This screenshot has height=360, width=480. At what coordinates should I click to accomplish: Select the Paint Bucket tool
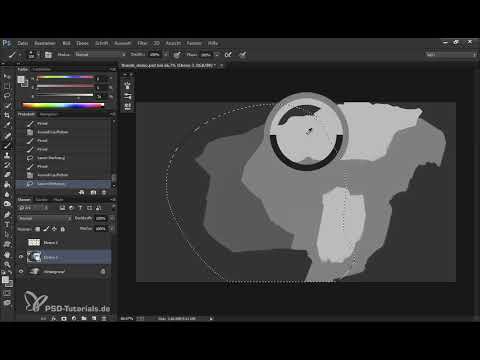coord(7,184)
